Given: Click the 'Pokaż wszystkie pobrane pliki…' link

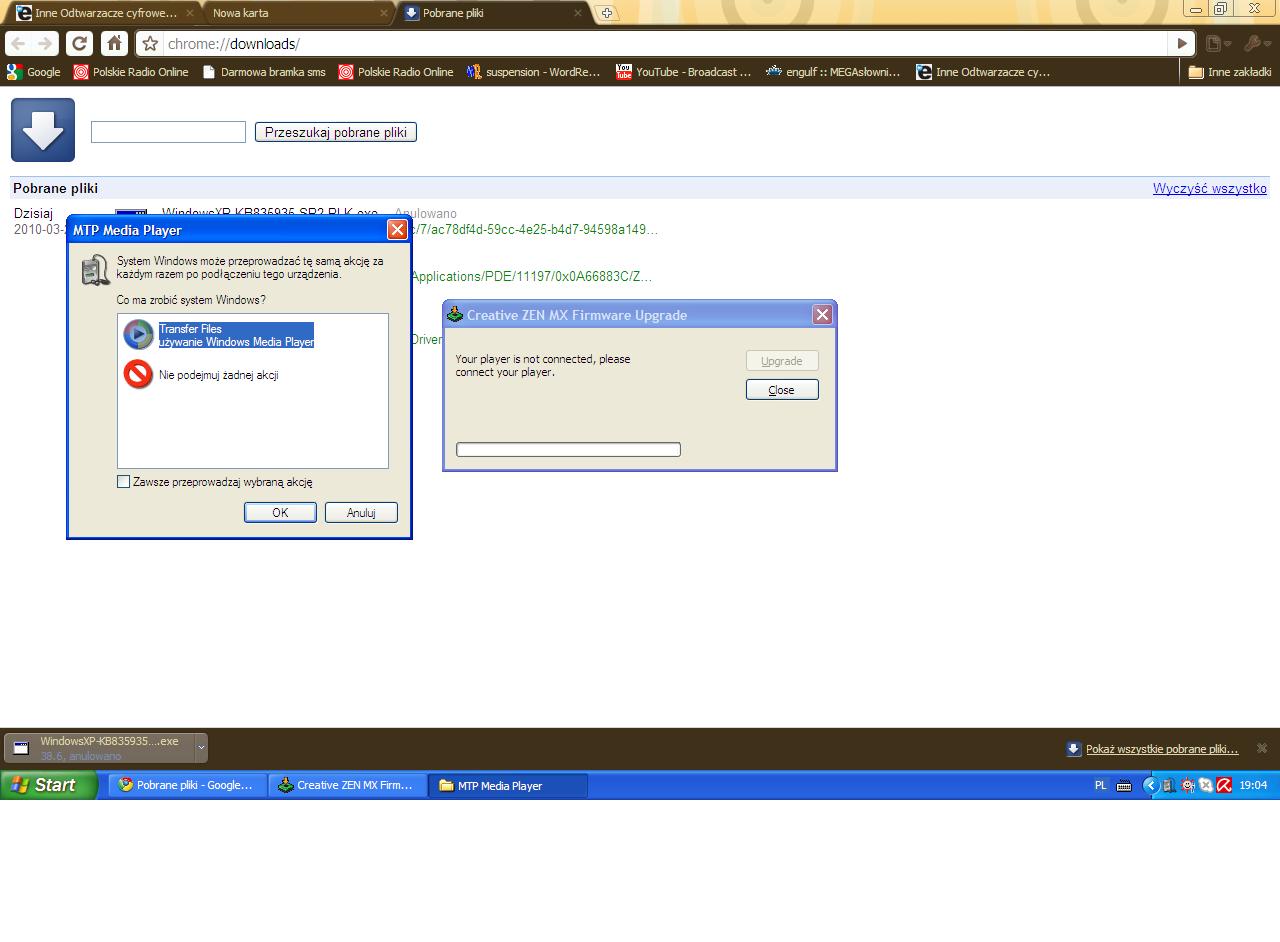Looking at the screenshot, I should pos(1162,749).
